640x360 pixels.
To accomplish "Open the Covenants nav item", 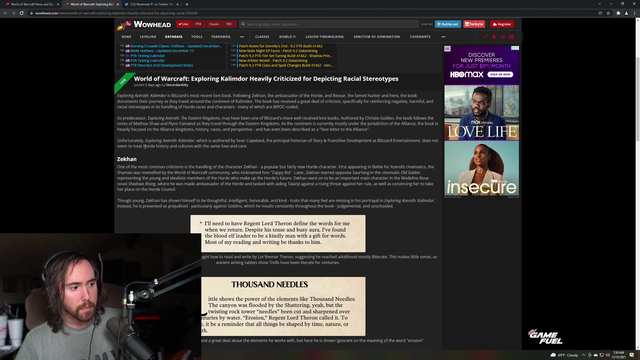I will coord(420,37).
